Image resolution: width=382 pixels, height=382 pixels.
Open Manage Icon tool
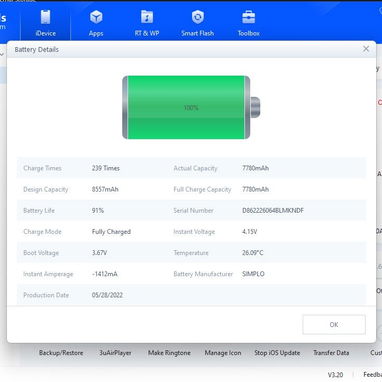pos(223,353)
